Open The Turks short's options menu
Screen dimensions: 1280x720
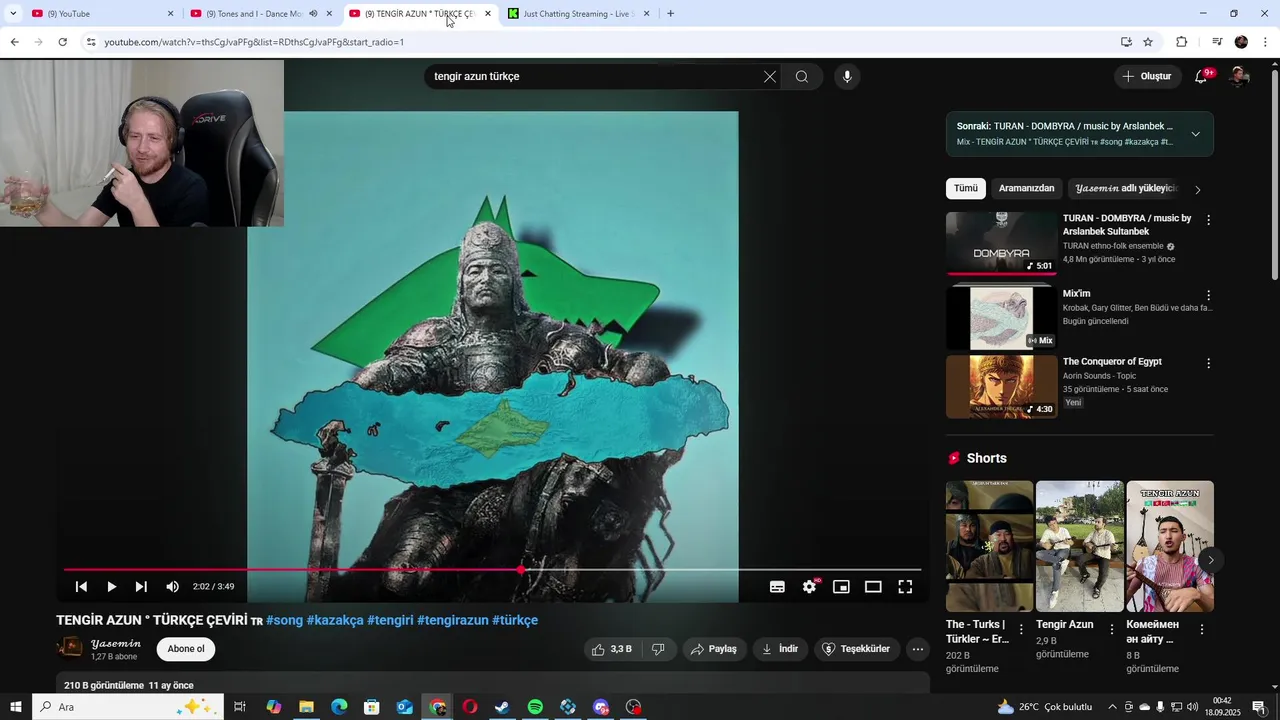[1021, 630]
